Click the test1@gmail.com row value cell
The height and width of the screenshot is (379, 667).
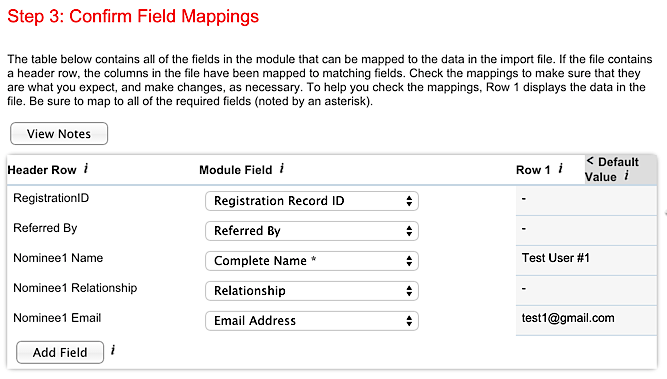[586, 320]
